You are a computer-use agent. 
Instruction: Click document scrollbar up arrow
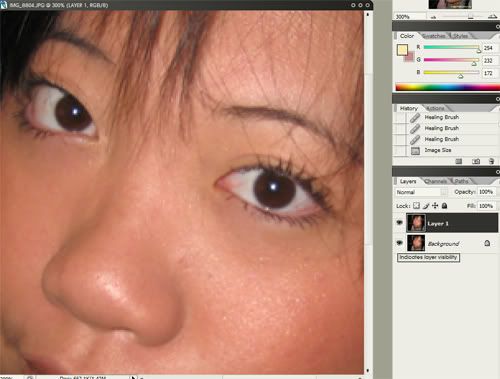pos(368,15)
